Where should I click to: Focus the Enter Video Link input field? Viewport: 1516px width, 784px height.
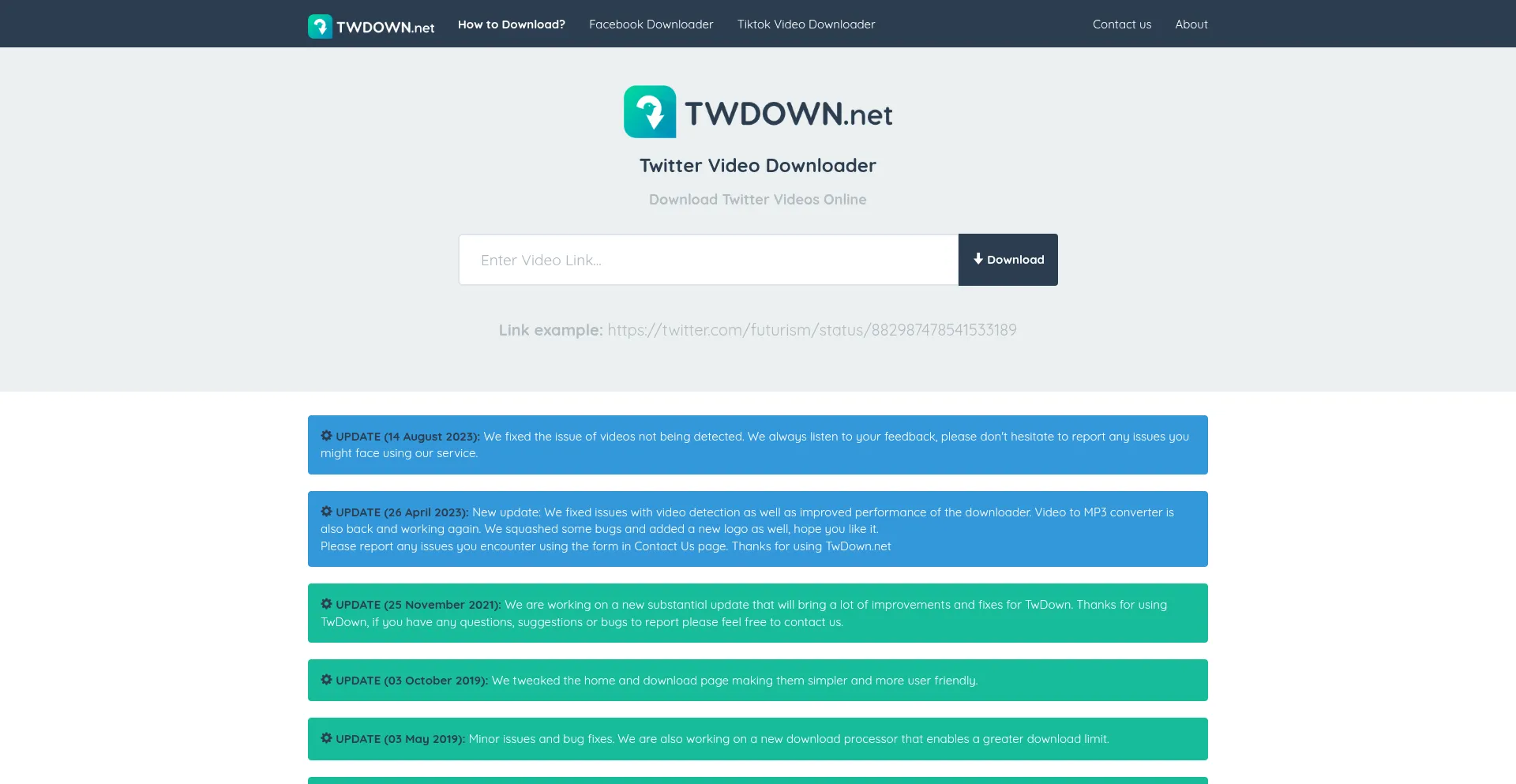(708, 260)
